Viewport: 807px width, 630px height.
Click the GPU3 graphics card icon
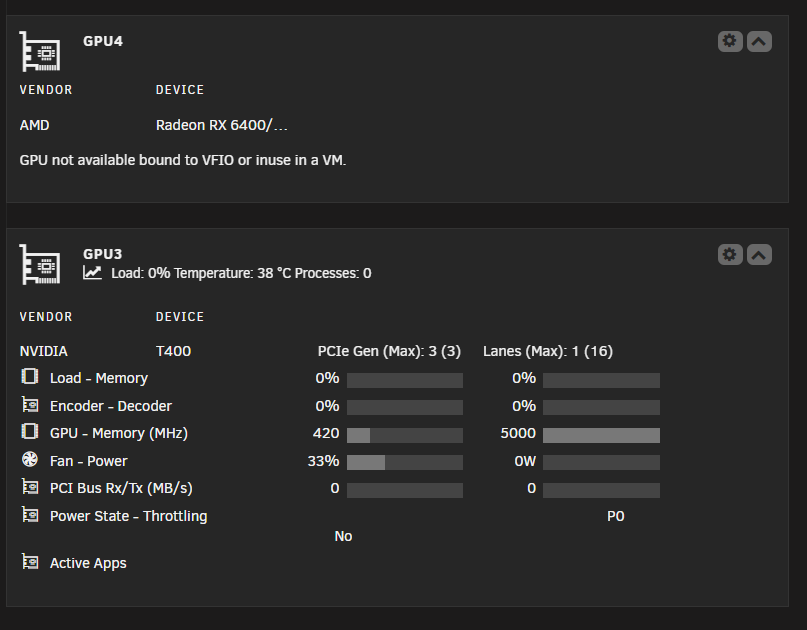click(40, 264)
